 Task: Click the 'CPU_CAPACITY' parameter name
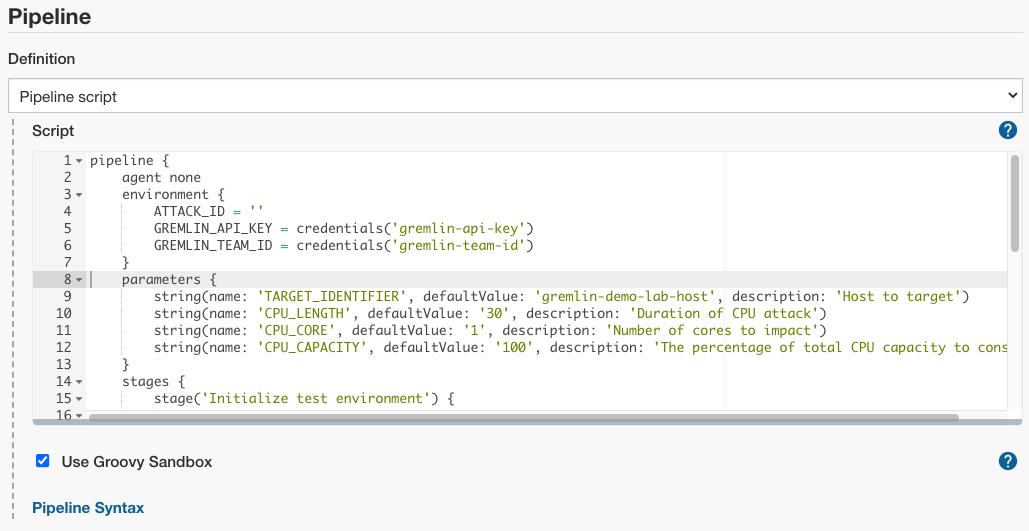click(x=312, y=348)
